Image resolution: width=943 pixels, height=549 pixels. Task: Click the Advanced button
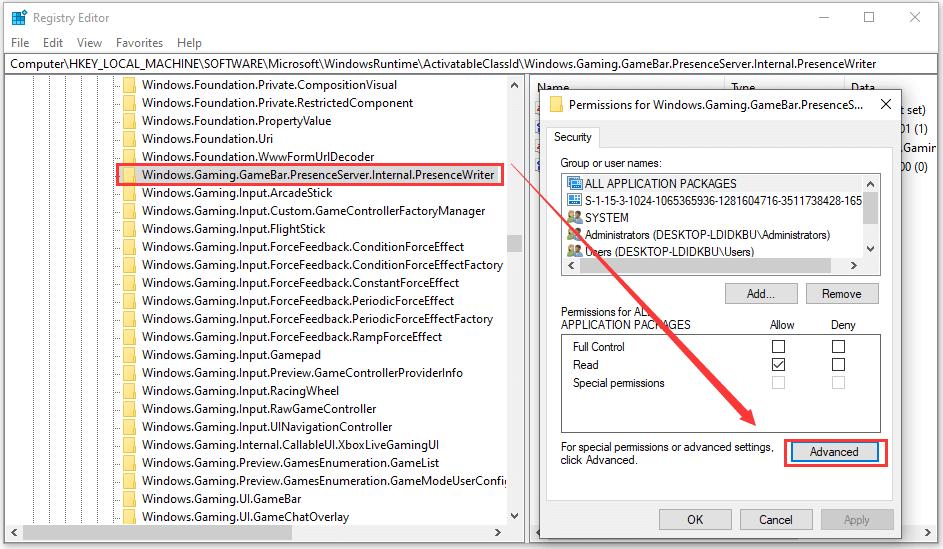834,452
